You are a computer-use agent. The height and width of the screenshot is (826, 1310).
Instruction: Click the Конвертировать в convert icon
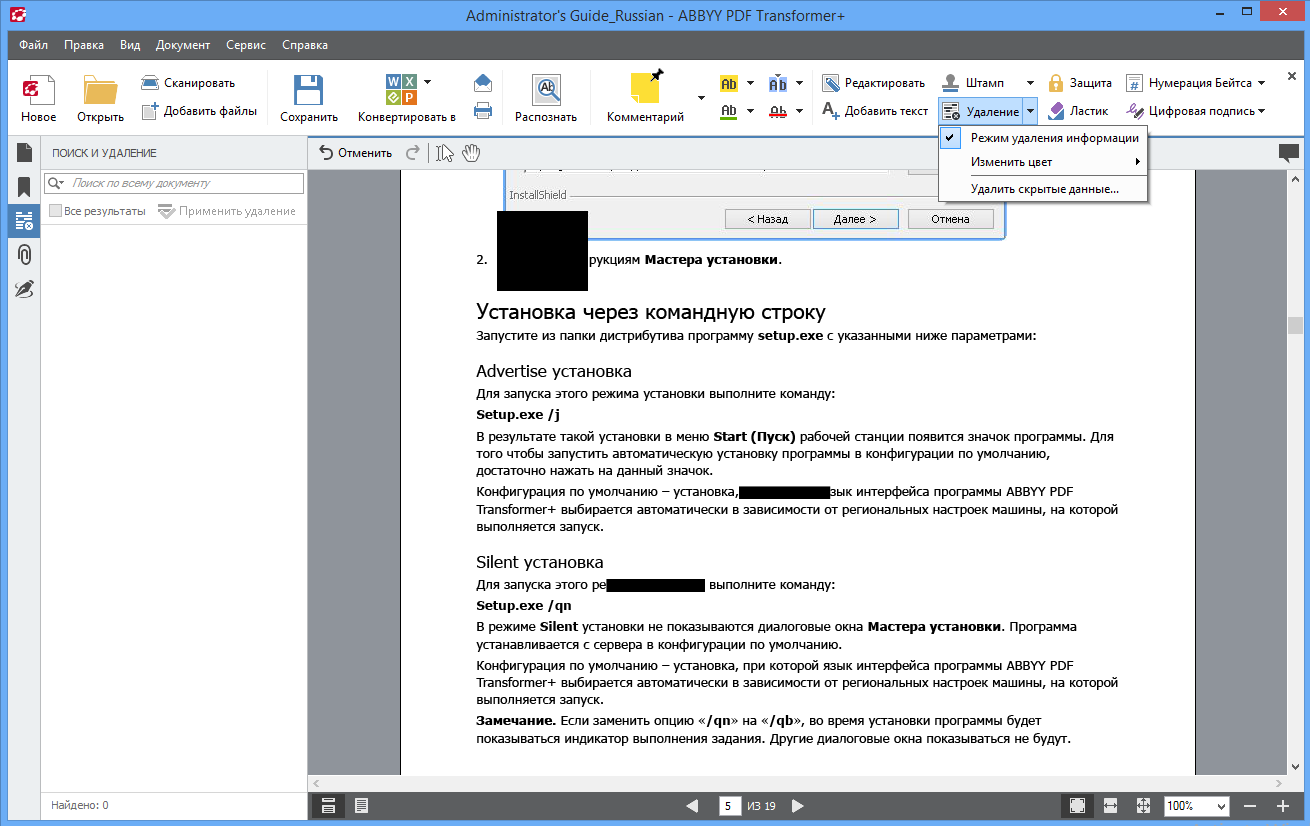[x=401, y=91]
